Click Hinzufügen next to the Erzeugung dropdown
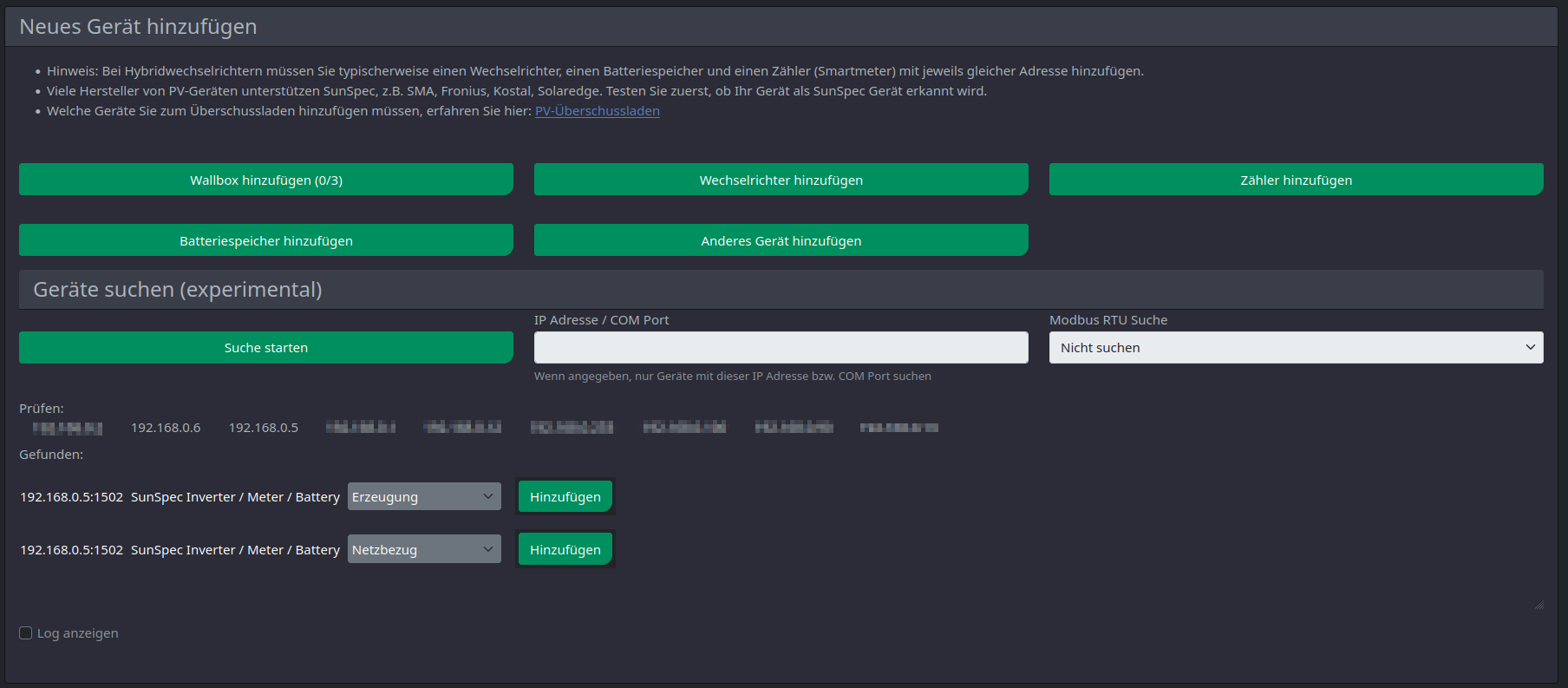 click(x=565, y=496)
